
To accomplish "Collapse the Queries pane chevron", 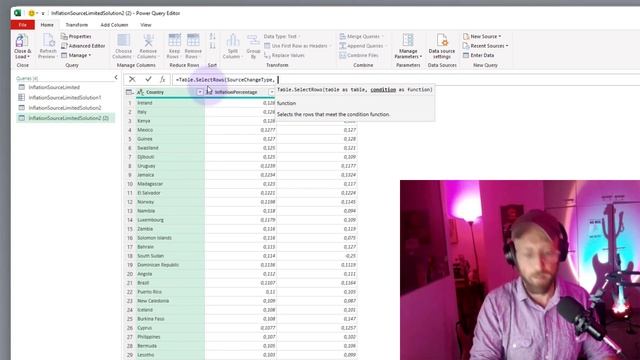I will 116,77.
